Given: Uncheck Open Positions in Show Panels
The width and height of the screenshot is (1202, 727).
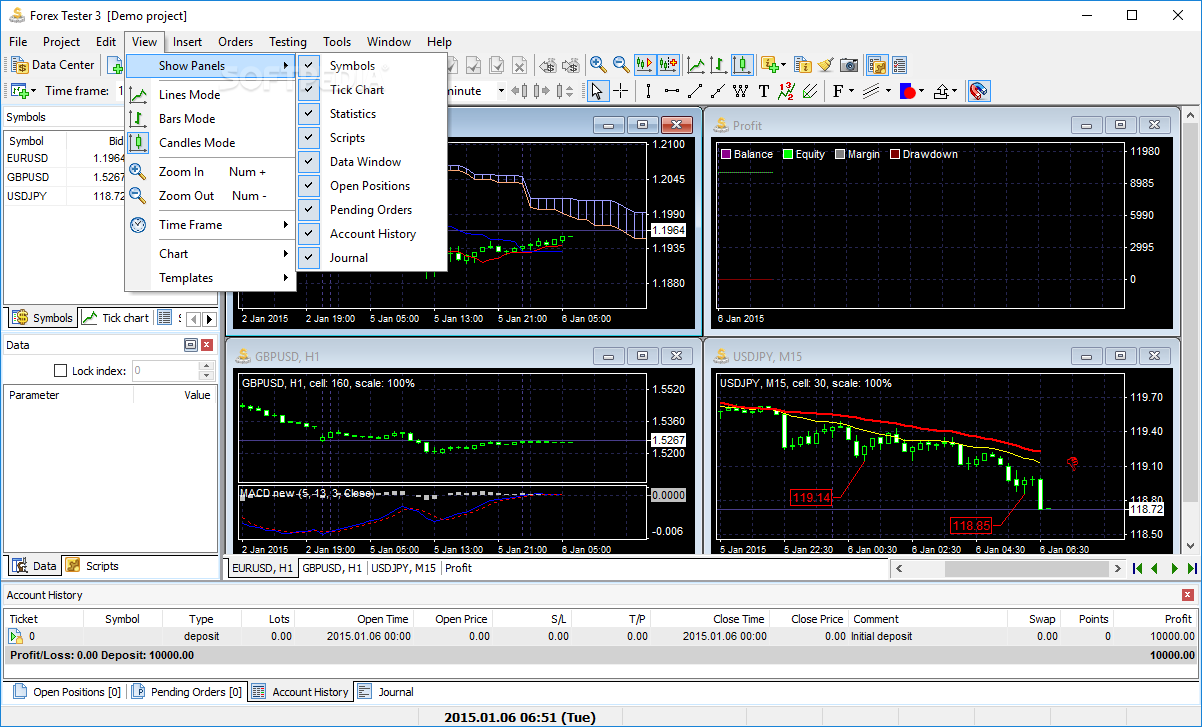Looking at the screenshot, I should [x=371, y=186].
